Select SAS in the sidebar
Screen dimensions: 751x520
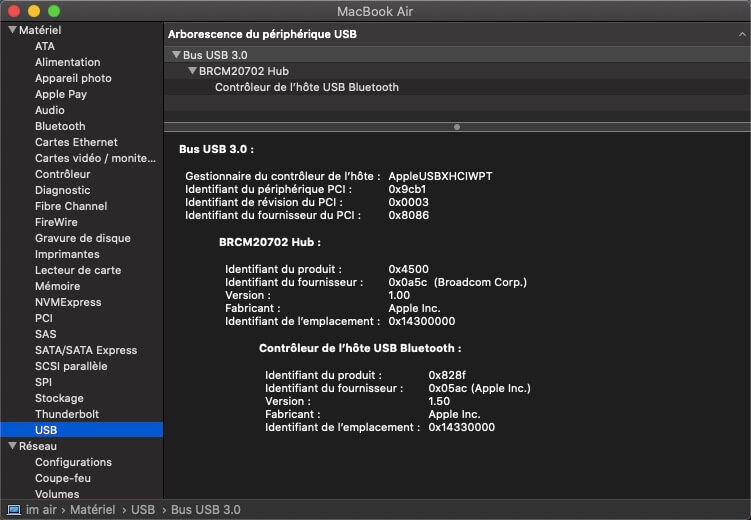(x=46, y=334)
